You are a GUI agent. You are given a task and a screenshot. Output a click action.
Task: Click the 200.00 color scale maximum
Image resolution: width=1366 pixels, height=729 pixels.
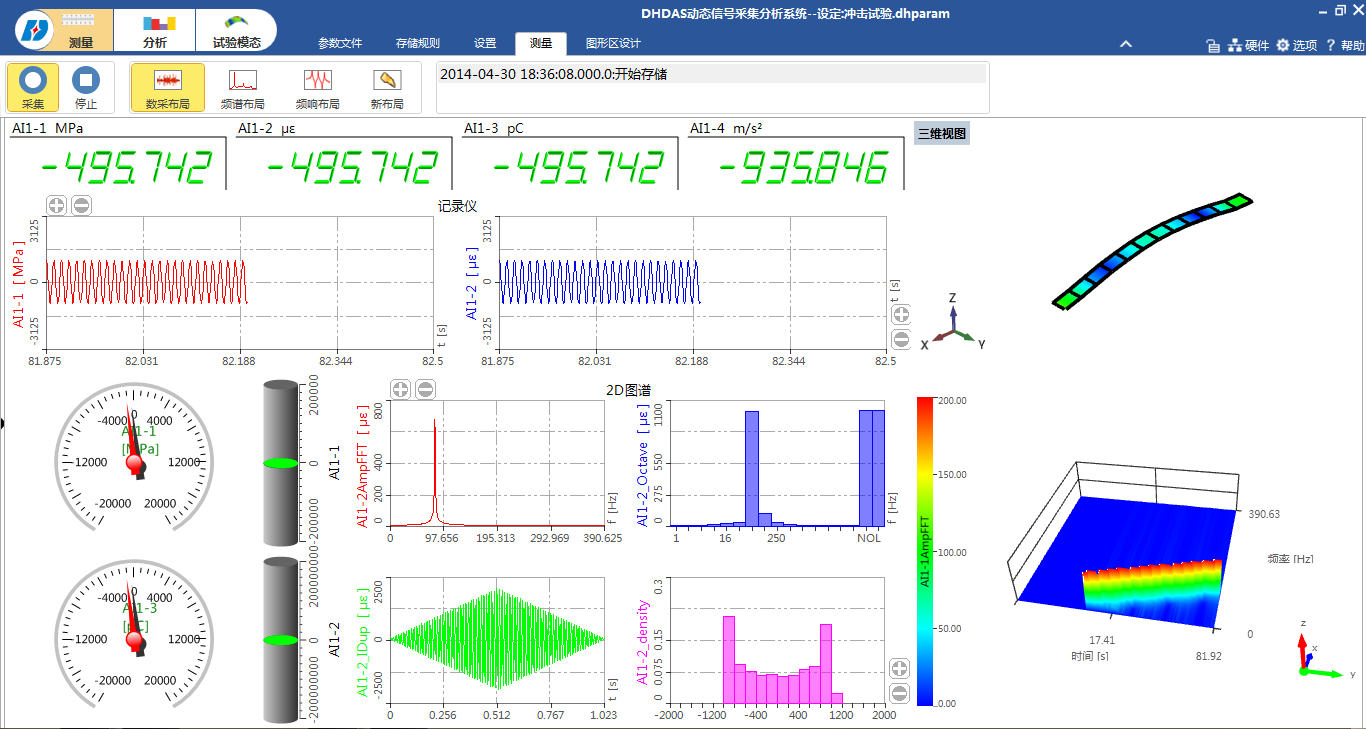953,401
